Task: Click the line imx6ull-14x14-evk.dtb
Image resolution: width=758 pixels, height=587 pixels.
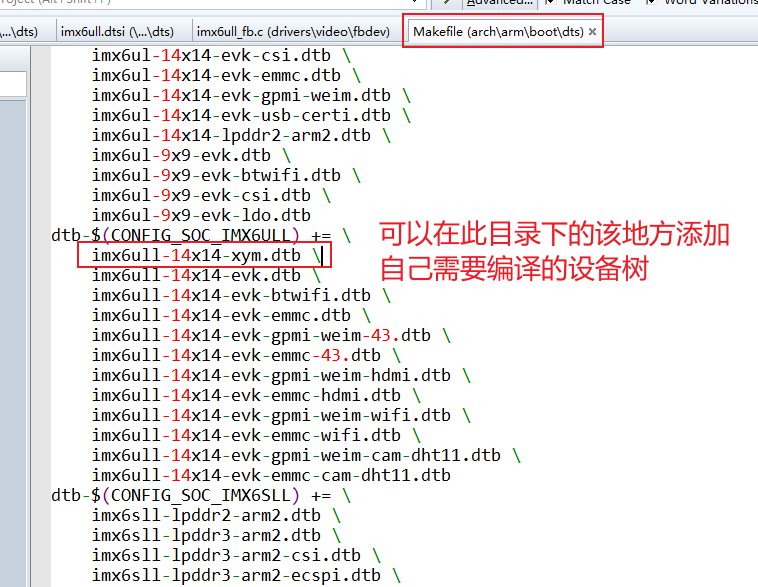Action: (206, 276)
